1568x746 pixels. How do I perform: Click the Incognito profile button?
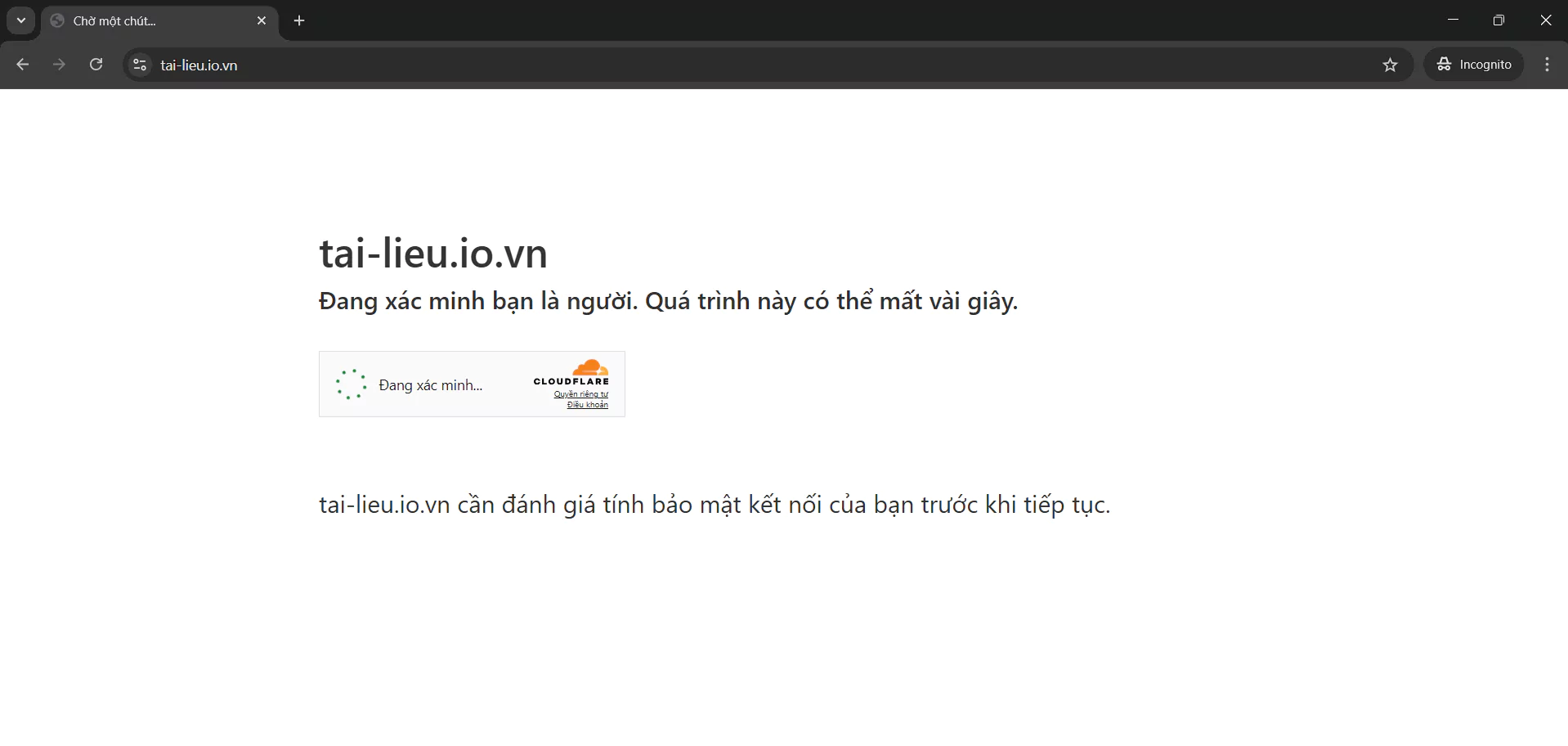[x=1474, y=65]
